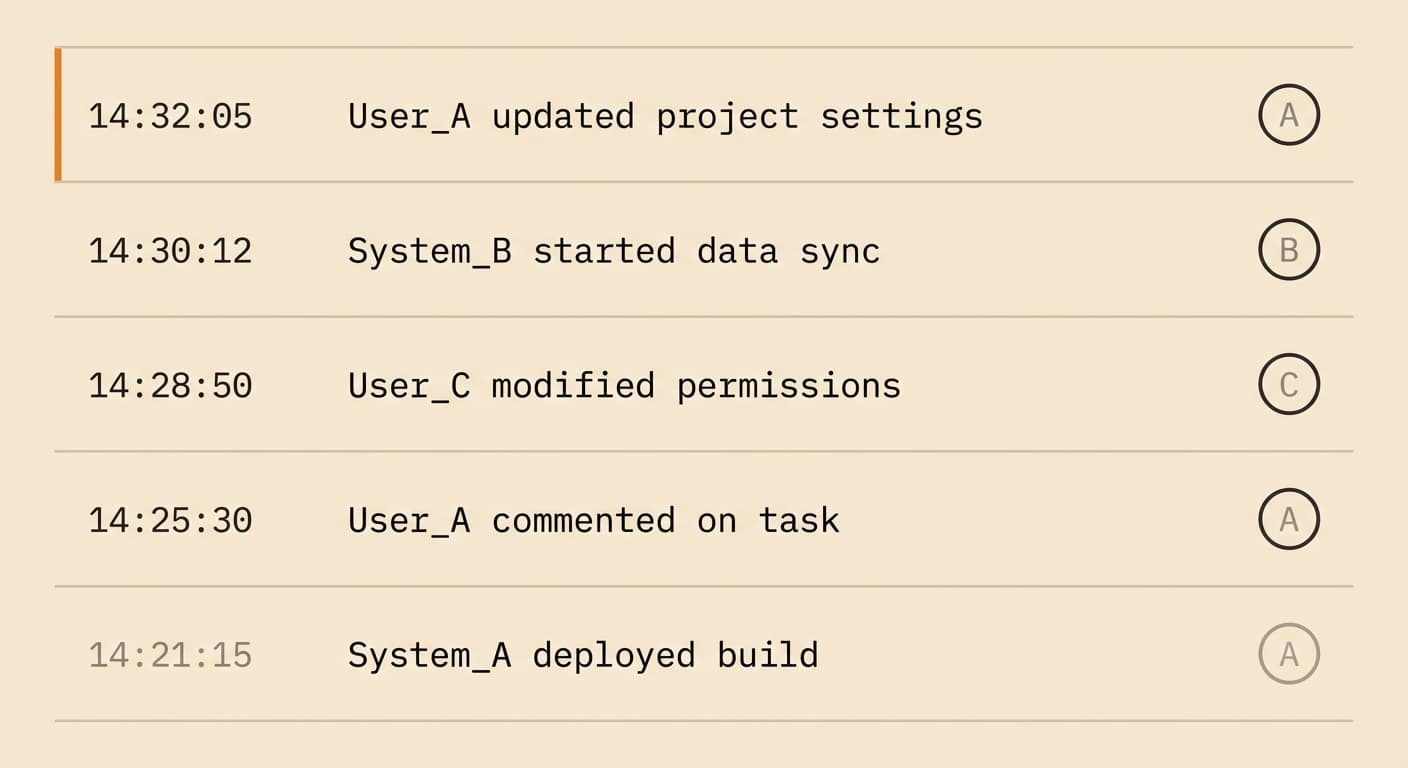Screen dimensions: 1408x768
Task: Click the 'System_B' name in the activity log
Action: coord(429,251)
